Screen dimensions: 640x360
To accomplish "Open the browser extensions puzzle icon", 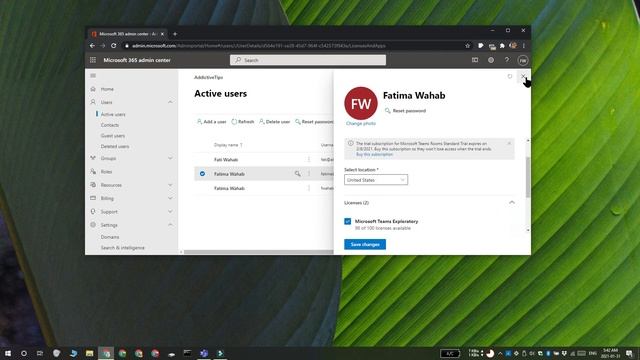I will tap(502, 46).
